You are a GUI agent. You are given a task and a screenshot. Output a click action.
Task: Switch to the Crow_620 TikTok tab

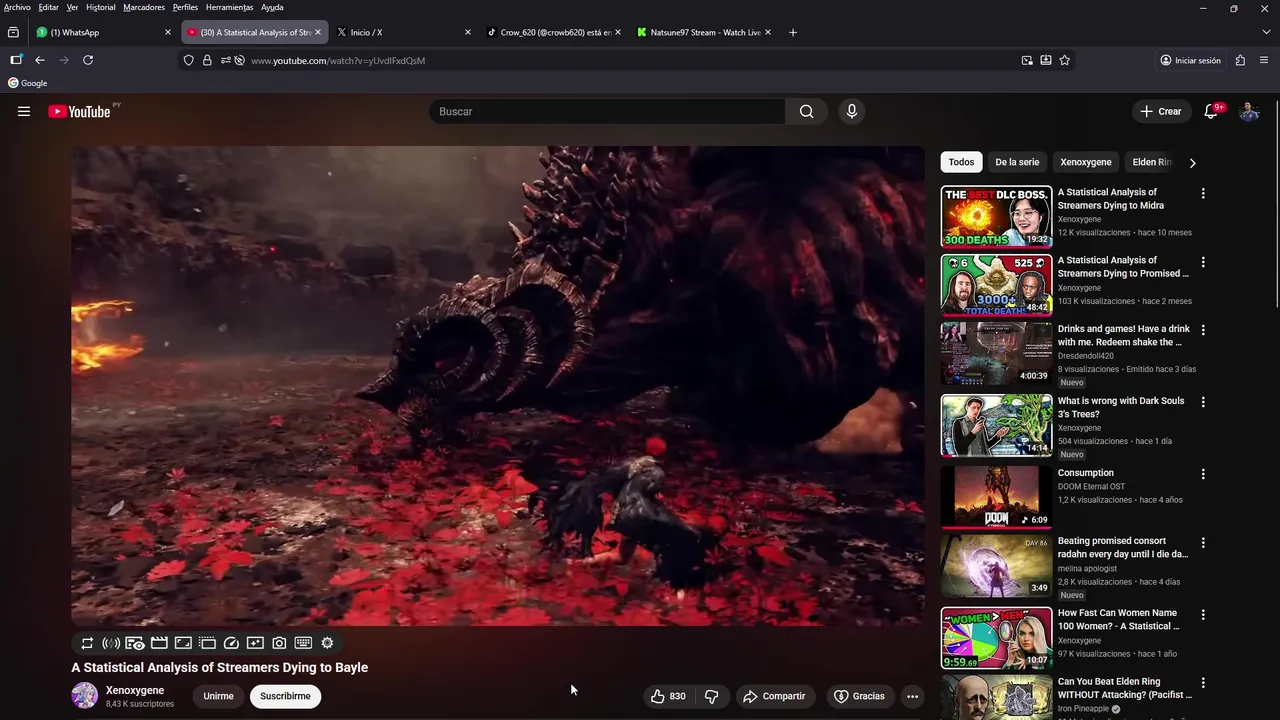coord(553,32)
